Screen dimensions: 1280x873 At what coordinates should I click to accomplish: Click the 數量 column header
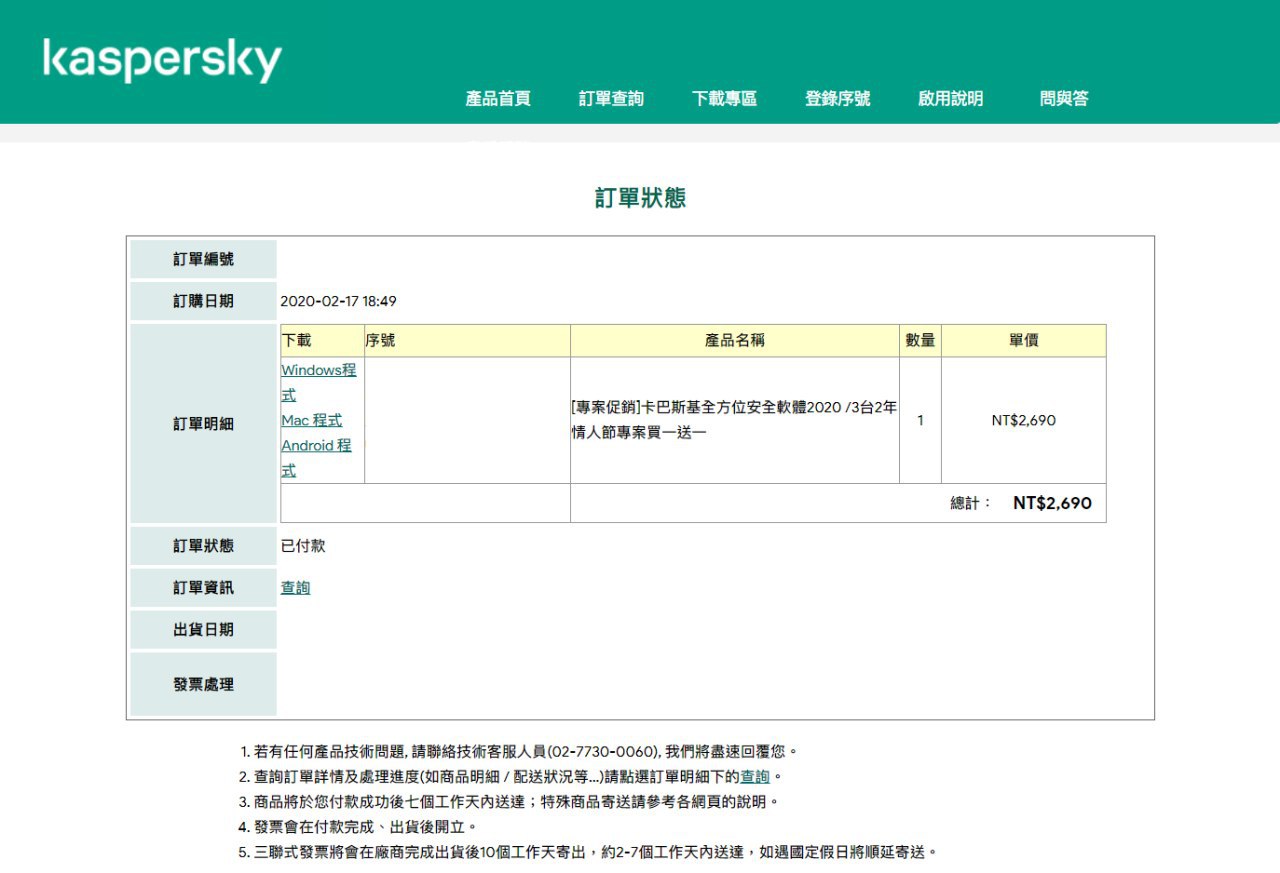coord(920,341)
